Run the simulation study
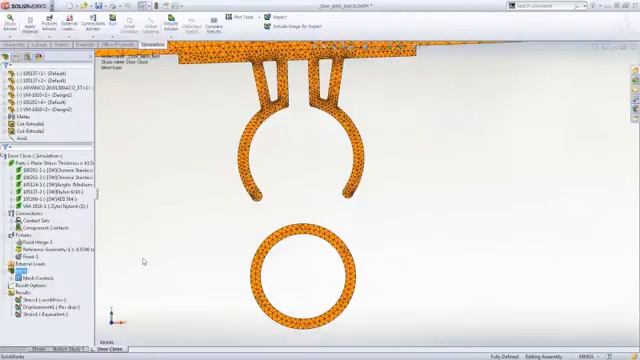 (x=113, y=20)
